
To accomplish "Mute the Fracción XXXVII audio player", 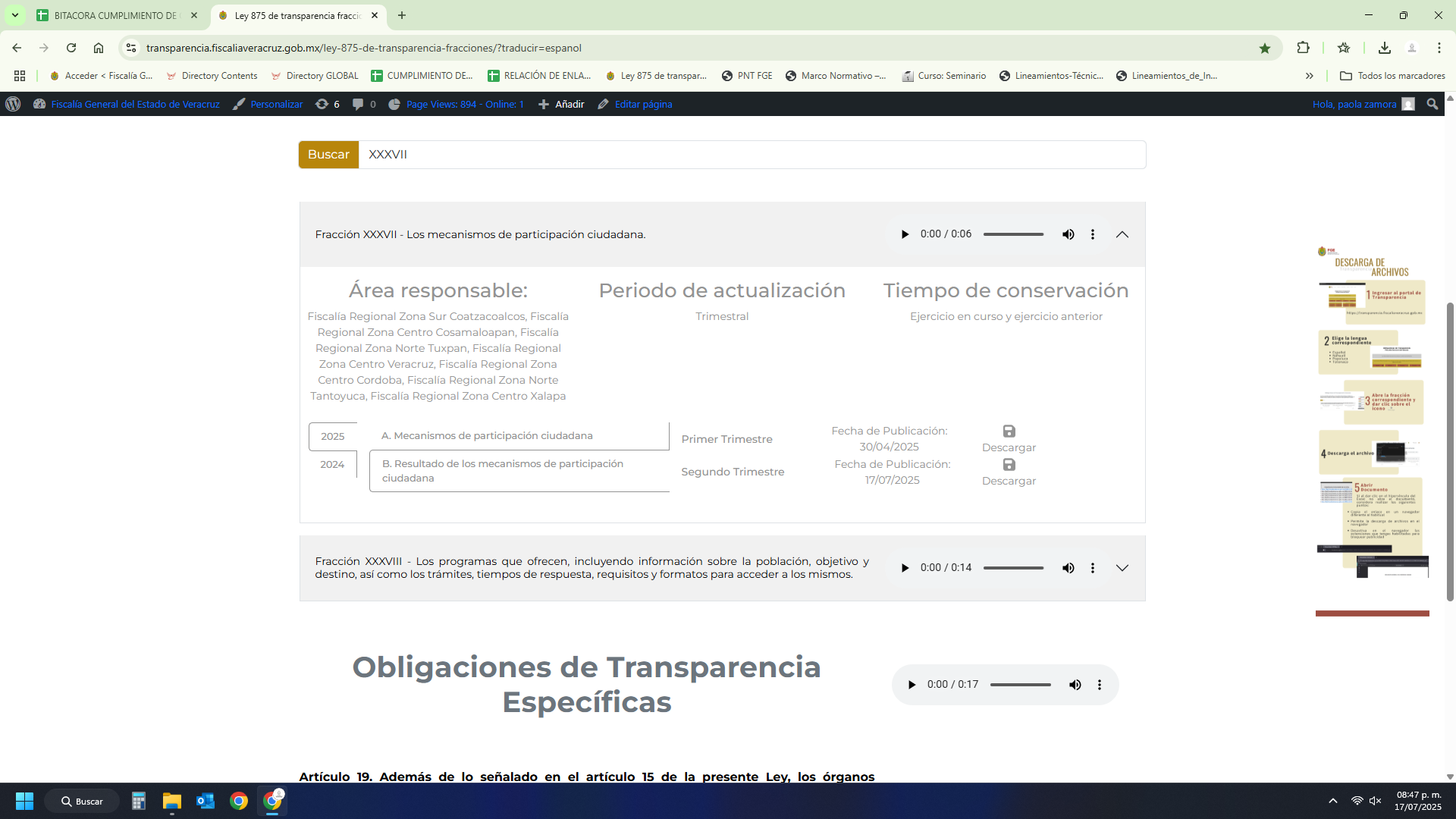I will [x=1068, y=234].
